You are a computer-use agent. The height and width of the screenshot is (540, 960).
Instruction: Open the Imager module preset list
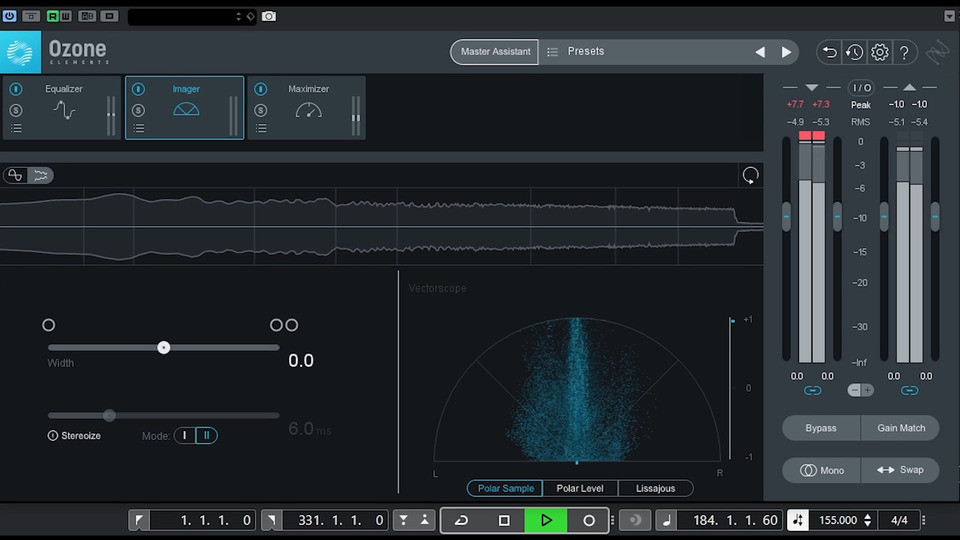pos(139,129)
